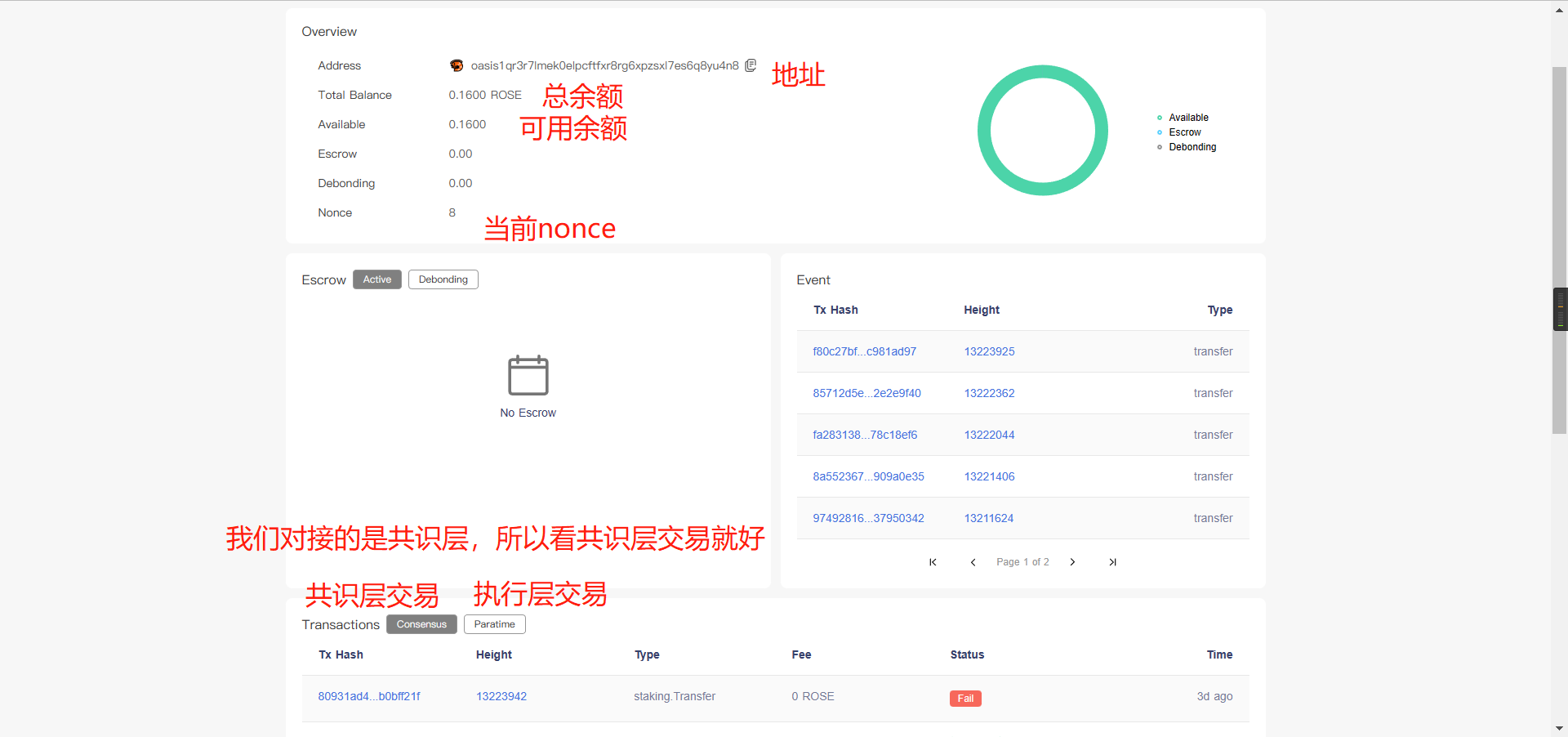Toggle the Available legend entry on the chart

click(1188, 117)
